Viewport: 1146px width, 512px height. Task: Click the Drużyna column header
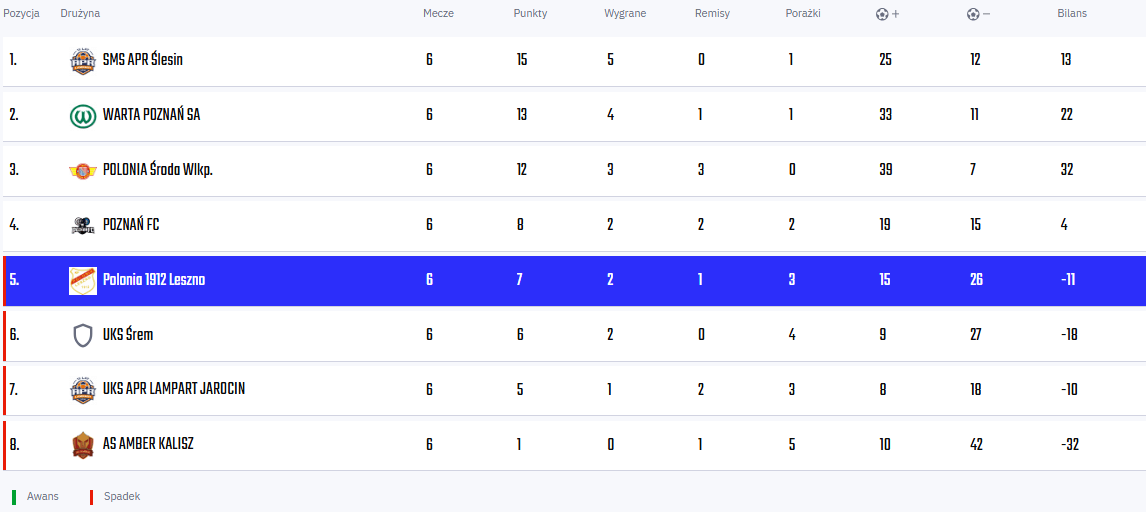[x=80, y=13]
